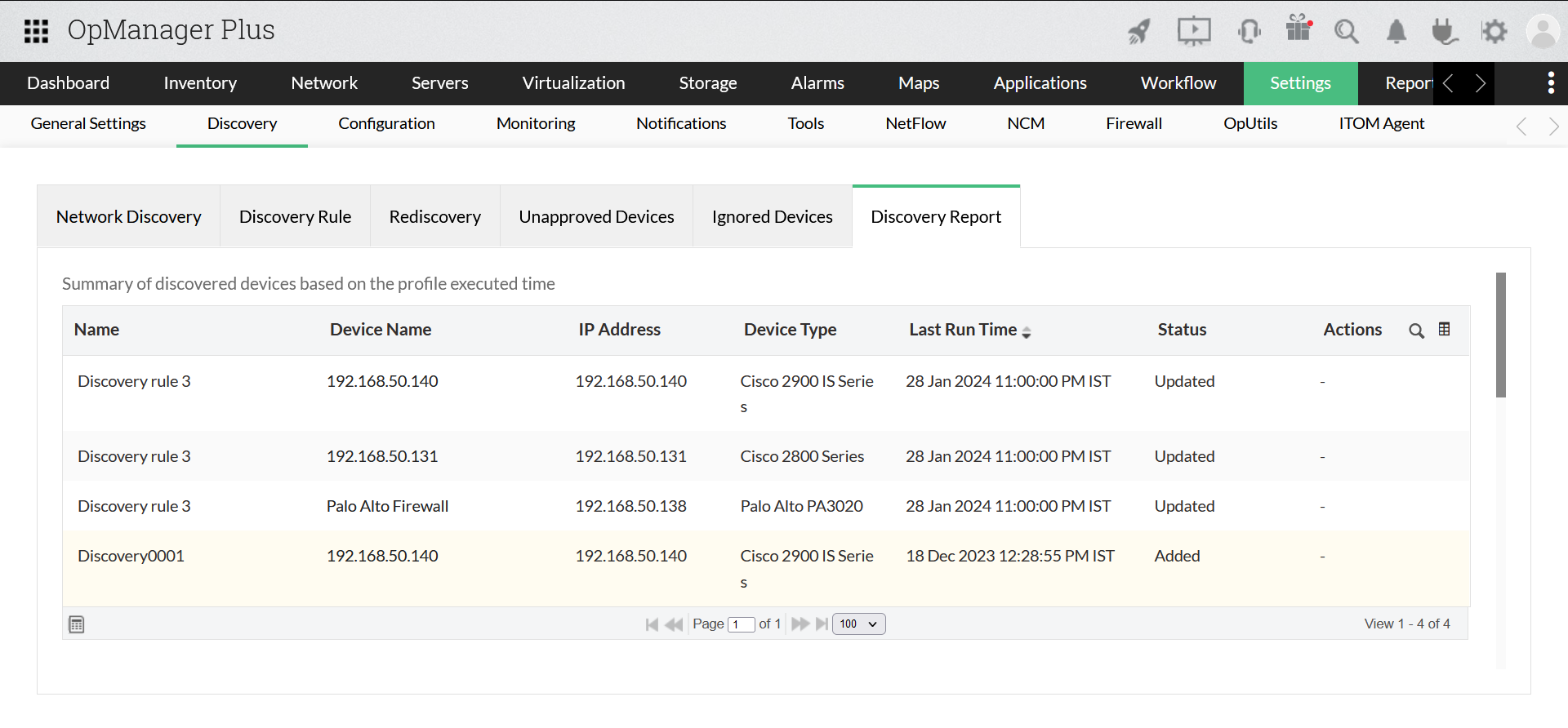
Task: Open the gift box what's new icon
Action: (x=1298, y=29)
